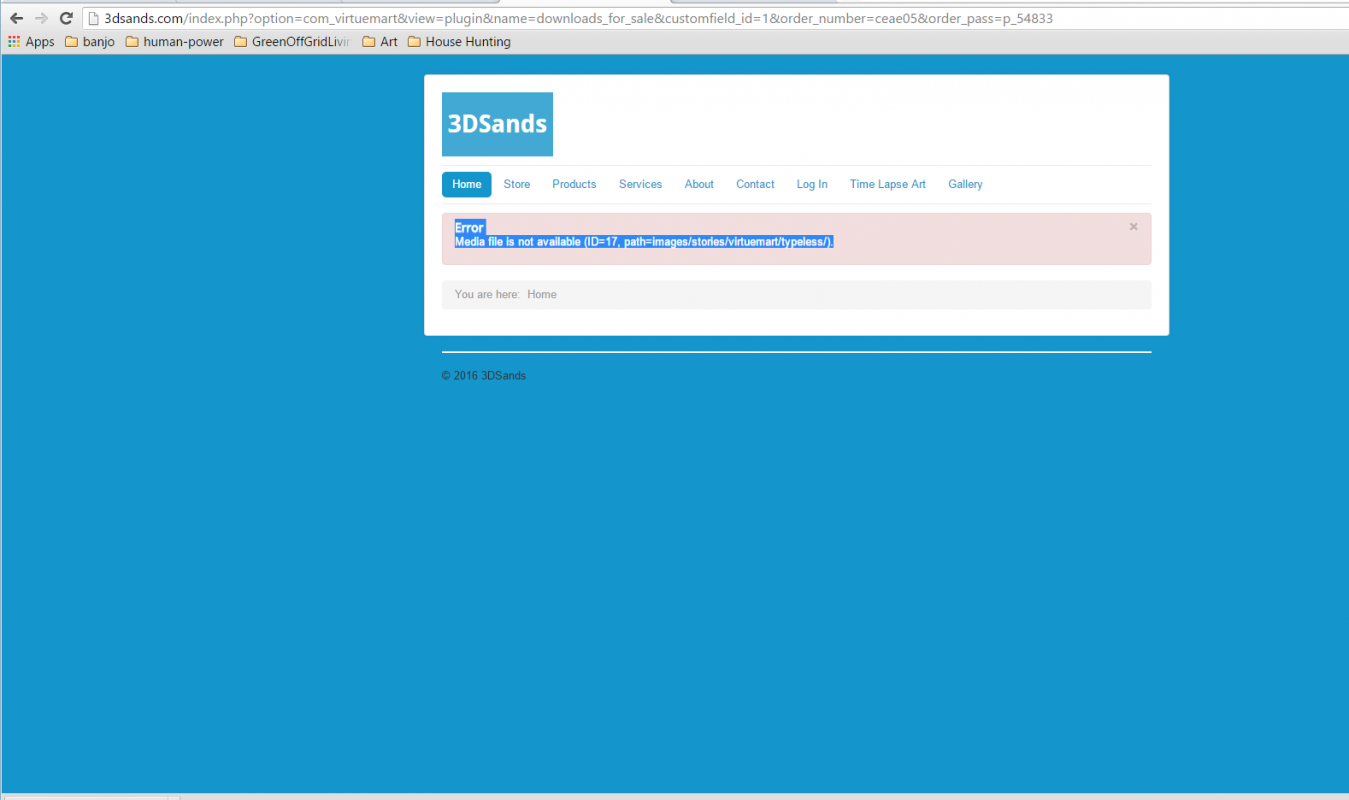This screenshot has height=800, width=1349.
Task: Open the Products menu item
Action: [x=574, y=184]
